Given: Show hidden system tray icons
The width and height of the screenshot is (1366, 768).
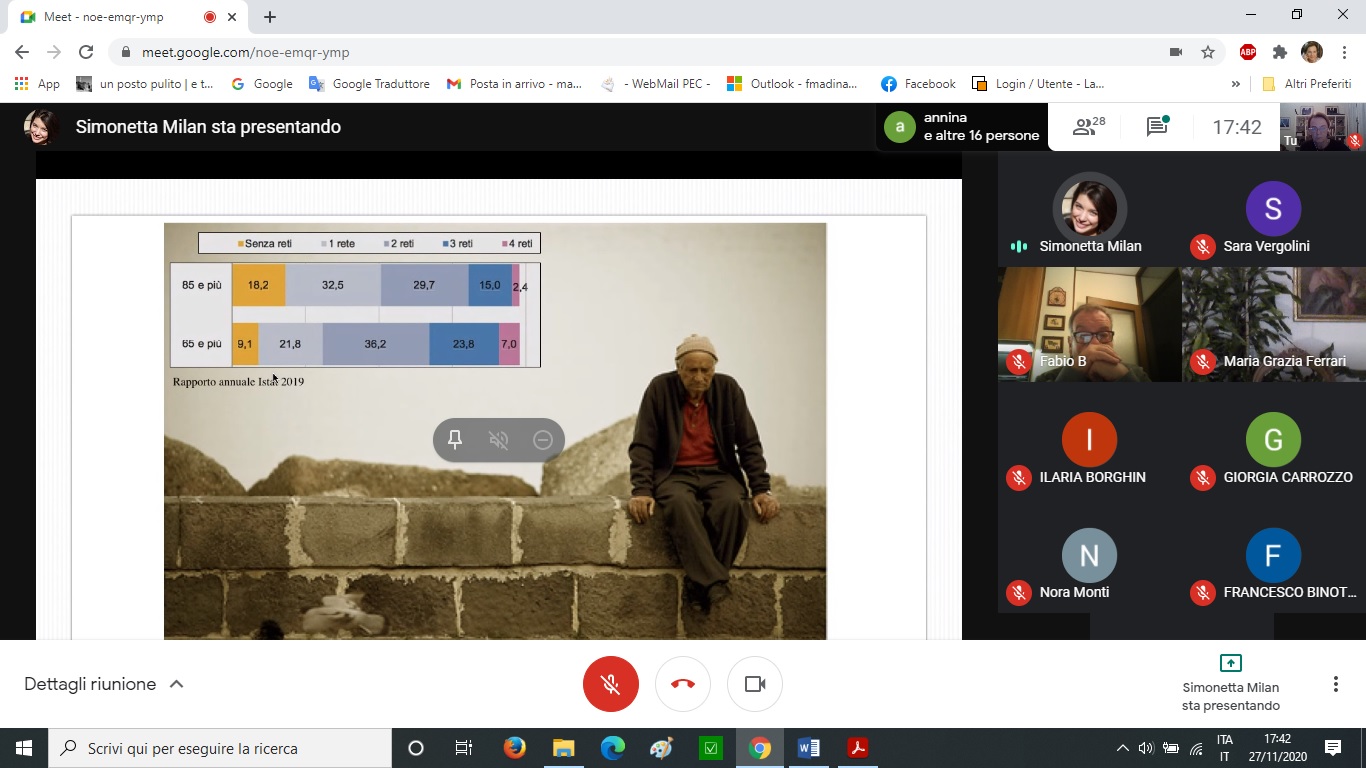Looking at the screenshot, I should (1122, 748).
